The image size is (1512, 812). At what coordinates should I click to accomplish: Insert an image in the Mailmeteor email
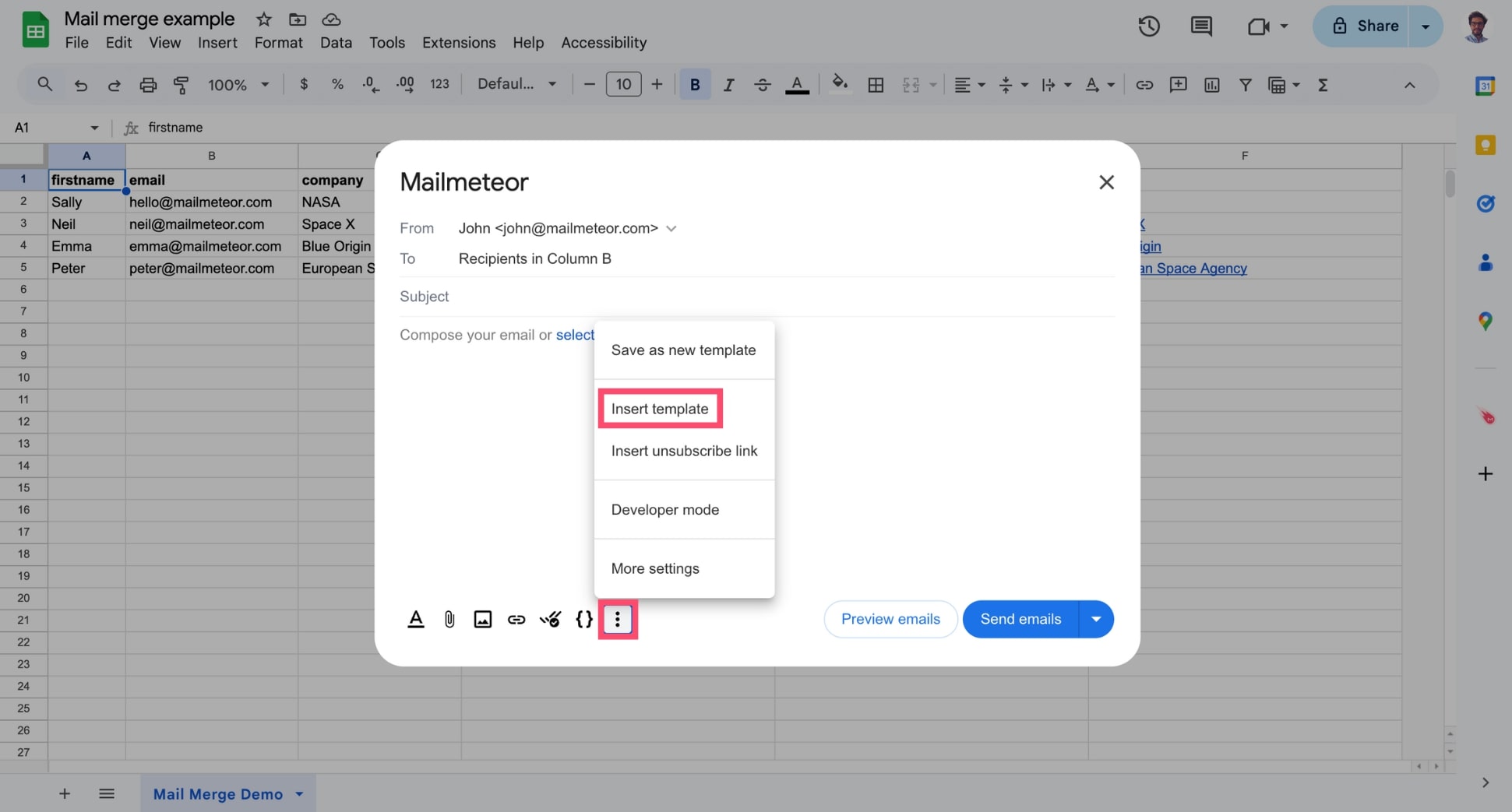coord(483,619)
